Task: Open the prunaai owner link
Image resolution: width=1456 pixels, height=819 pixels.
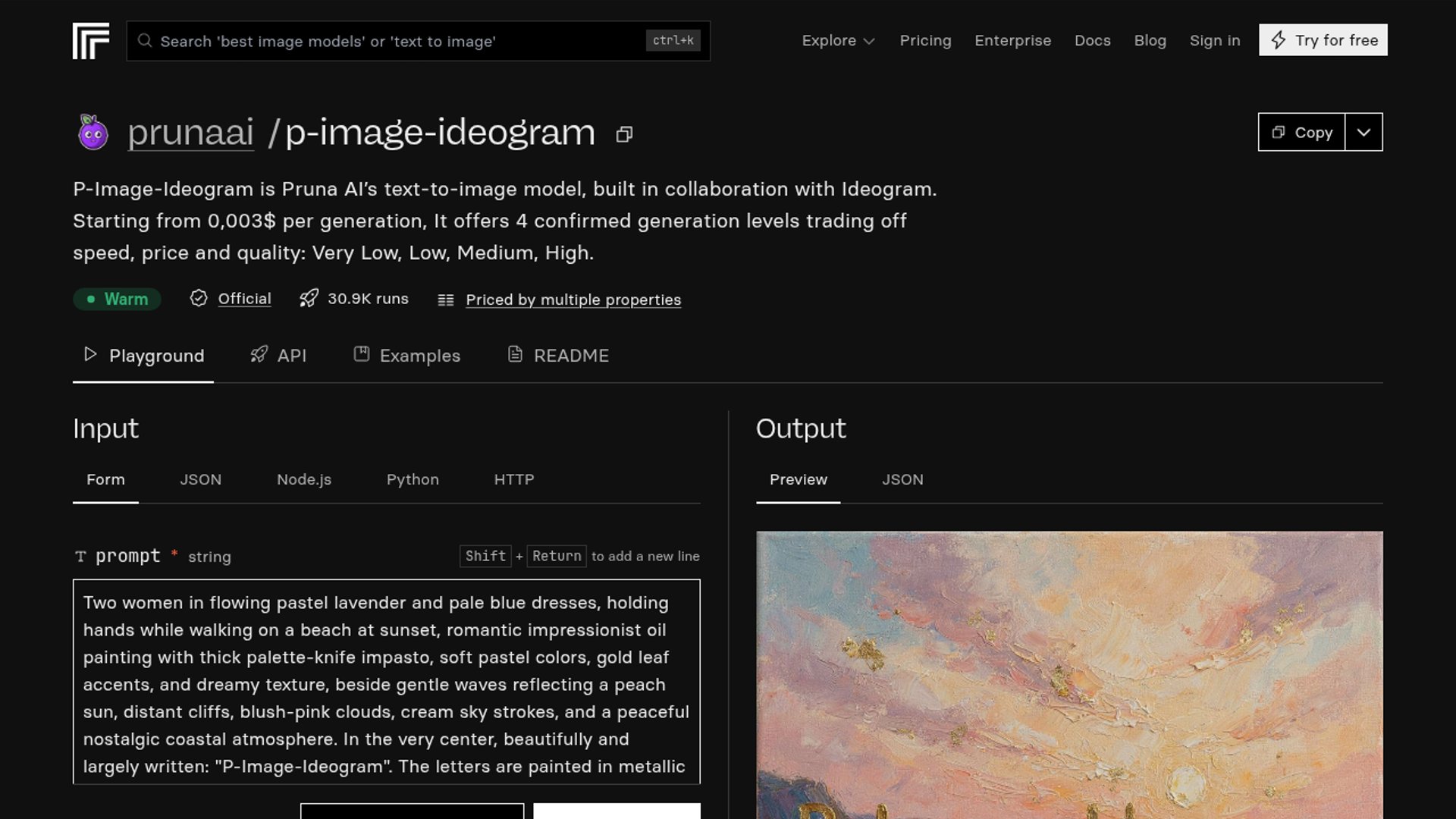Action: coord(190,133)
